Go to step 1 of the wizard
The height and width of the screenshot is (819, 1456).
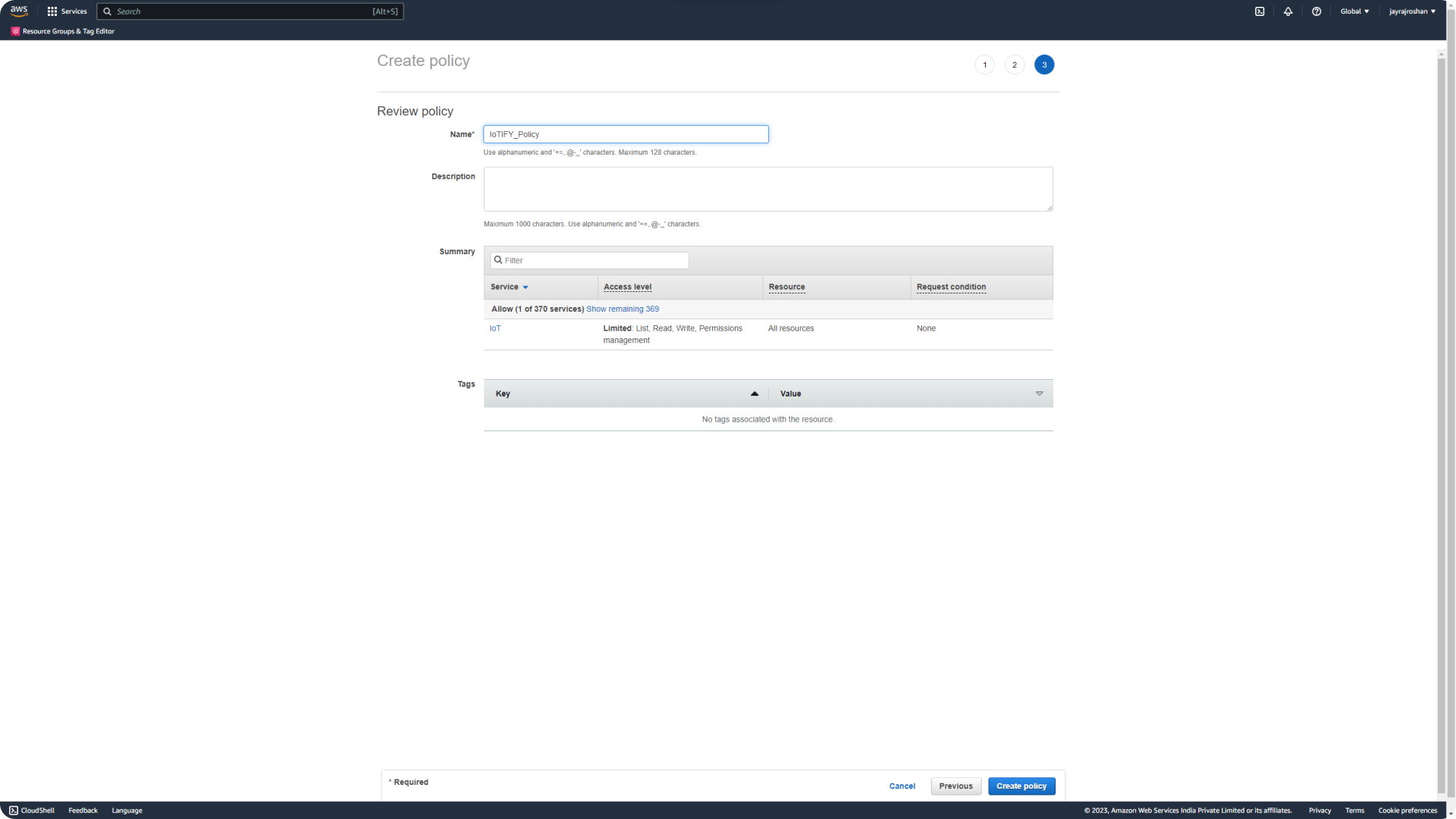pos(984,64)
